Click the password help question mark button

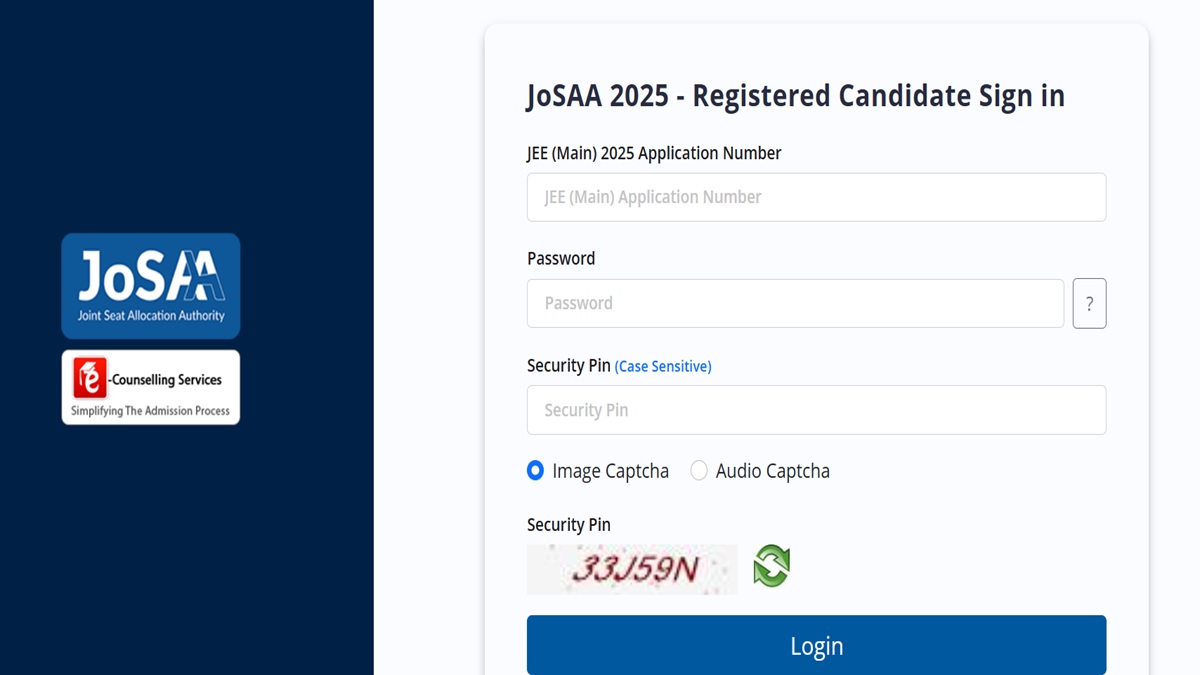point(1089,303)
